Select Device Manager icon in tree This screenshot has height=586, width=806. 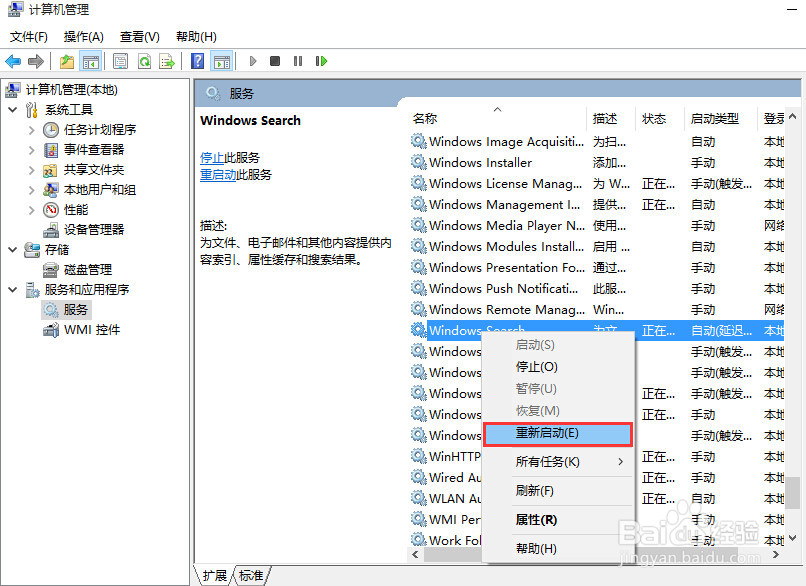click(x=51, y=230)
